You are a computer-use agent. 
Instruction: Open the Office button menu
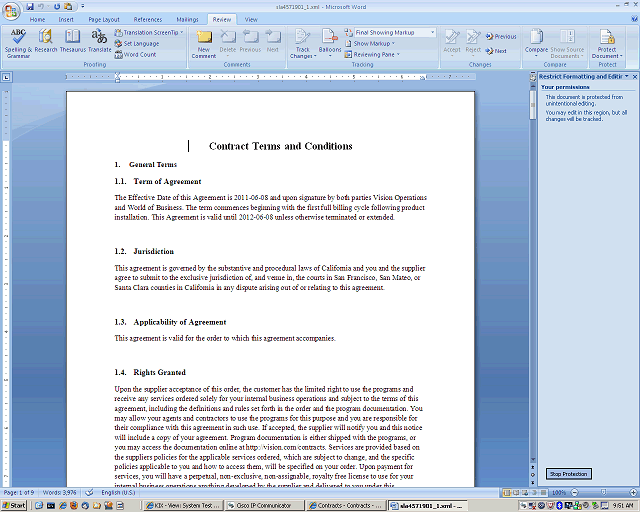pos(11,11)
